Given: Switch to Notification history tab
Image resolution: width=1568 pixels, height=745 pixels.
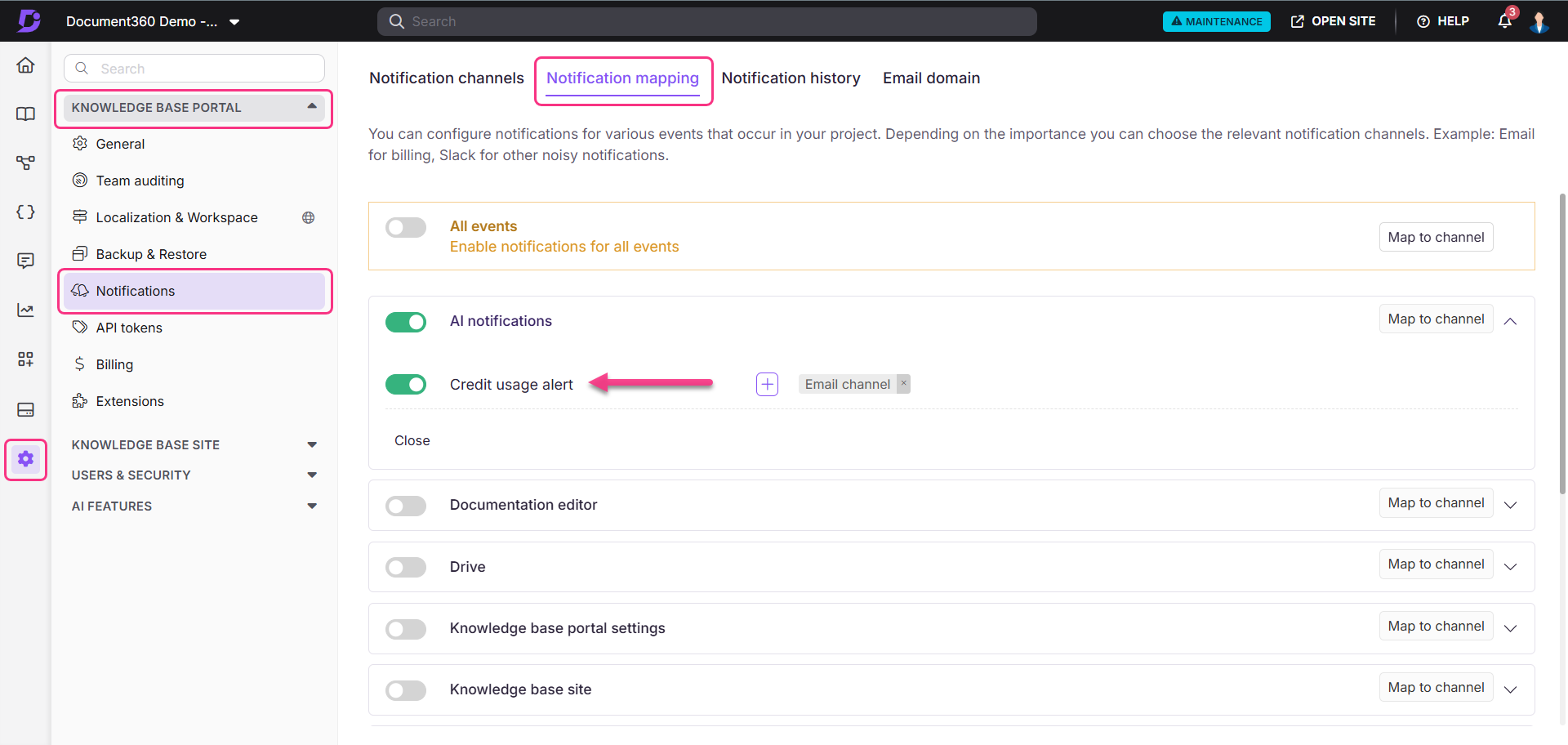Looking at the screenshot, I should (791, 78).
